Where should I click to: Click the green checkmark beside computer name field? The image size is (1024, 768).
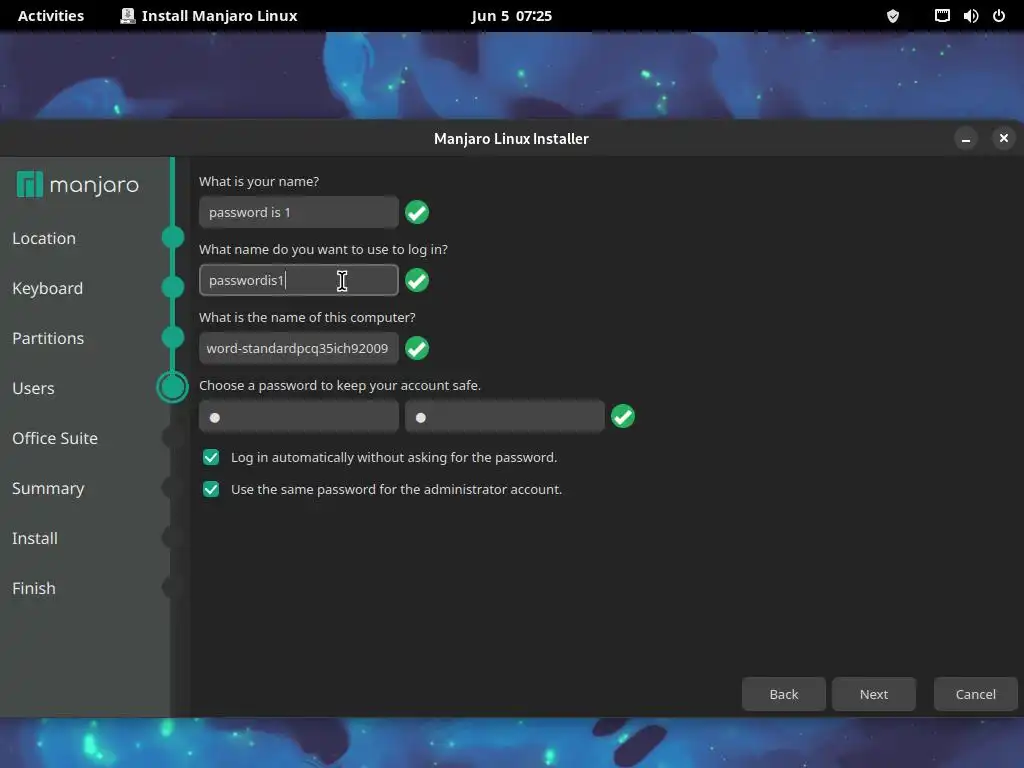[x=417, y=348]
